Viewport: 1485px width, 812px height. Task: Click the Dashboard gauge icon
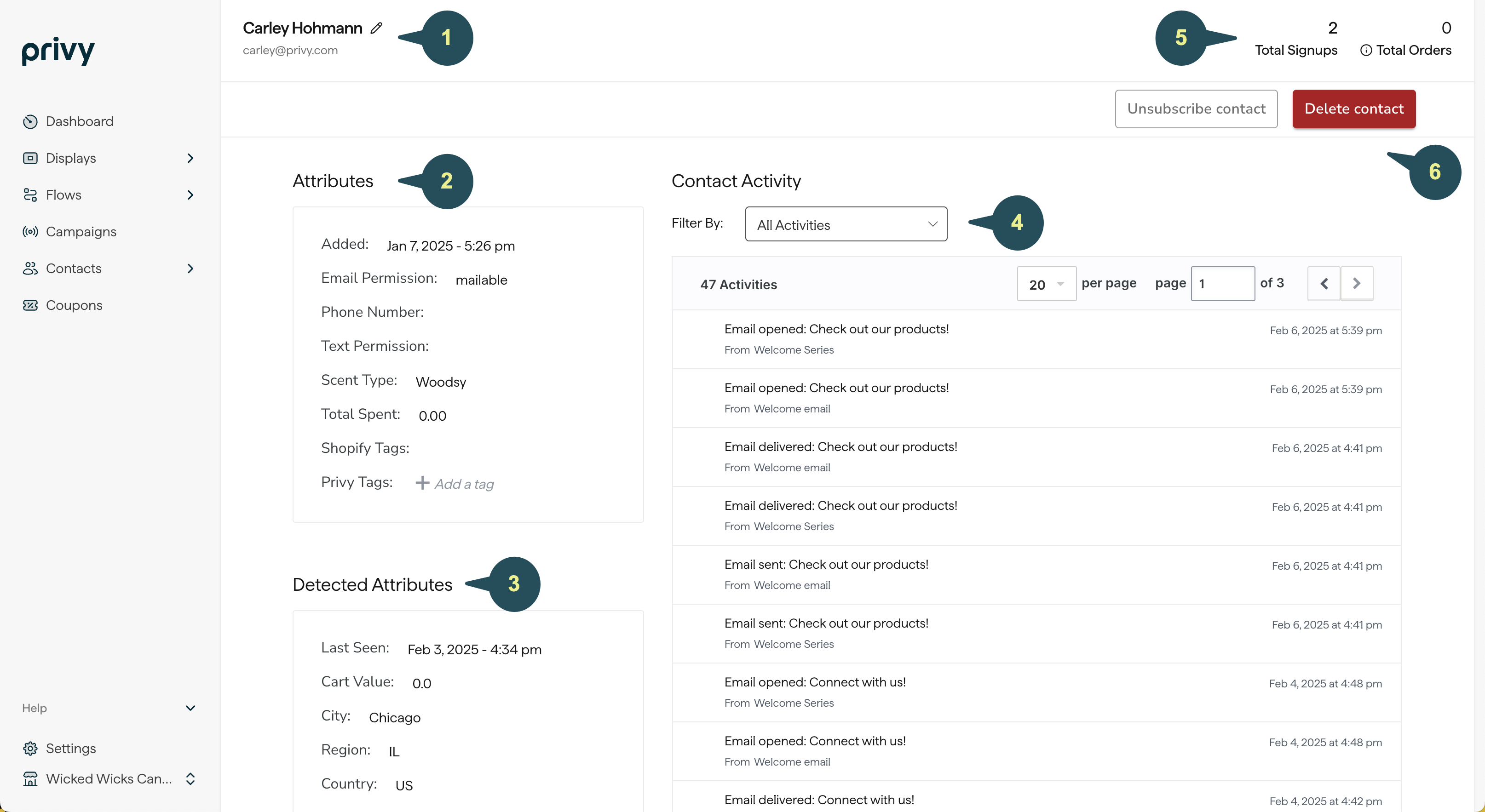pyautogui.click(x=30, y=121)
